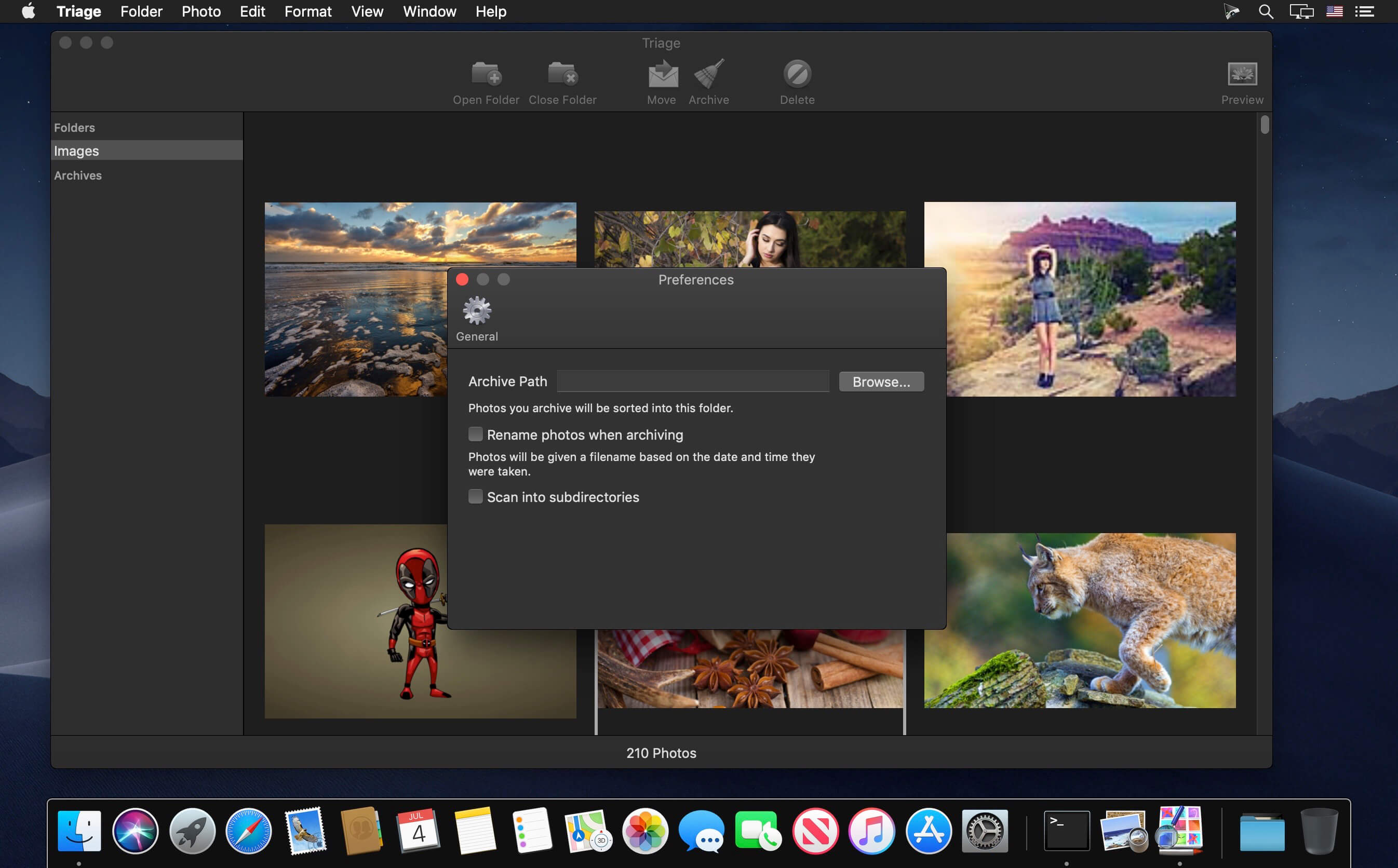Click the General preferences gear icon
The height and width of the screenshot is (868, 1398).
477,312
